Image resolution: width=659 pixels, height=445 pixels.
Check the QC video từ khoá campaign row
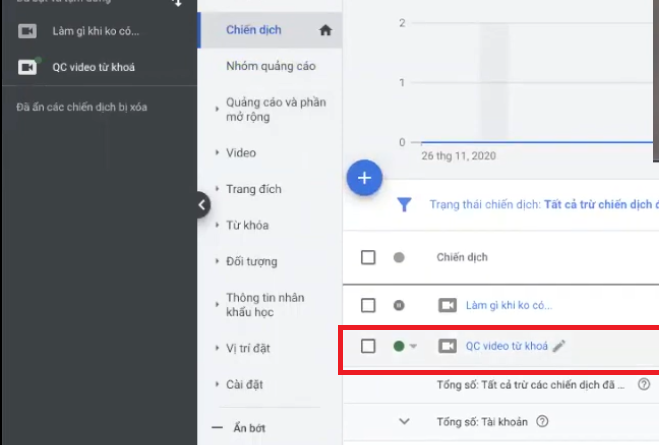pyautogui.click(x=368, y=346)
